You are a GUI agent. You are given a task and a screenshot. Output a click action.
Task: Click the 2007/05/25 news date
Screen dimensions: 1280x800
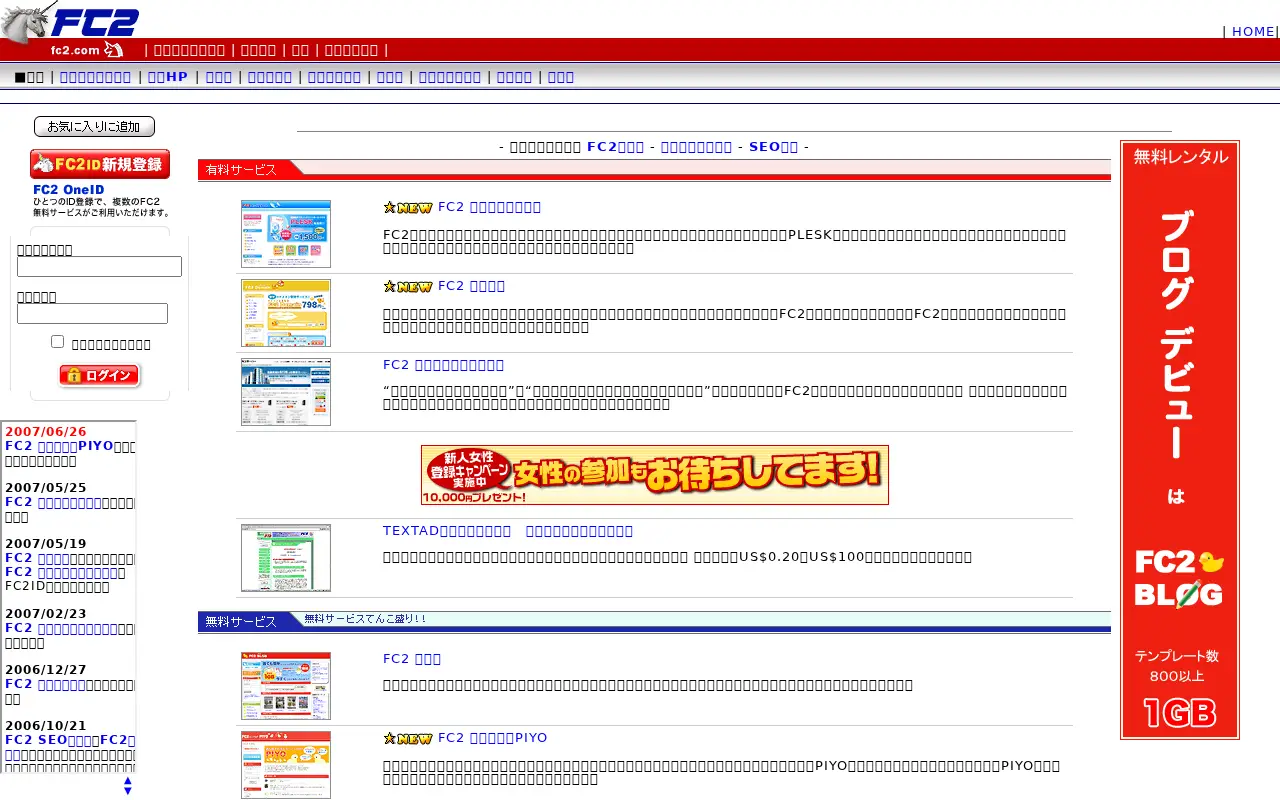coord(46,488)
